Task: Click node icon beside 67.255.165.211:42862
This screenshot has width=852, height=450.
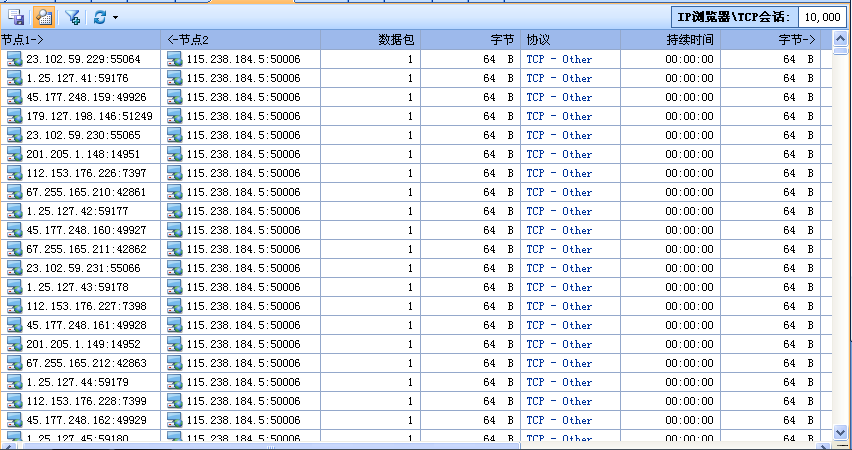Action: click(x=15, y=249)
